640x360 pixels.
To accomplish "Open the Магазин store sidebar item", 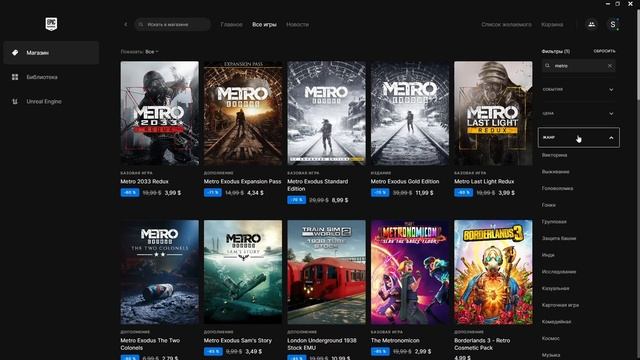I will tap(51, 53).
